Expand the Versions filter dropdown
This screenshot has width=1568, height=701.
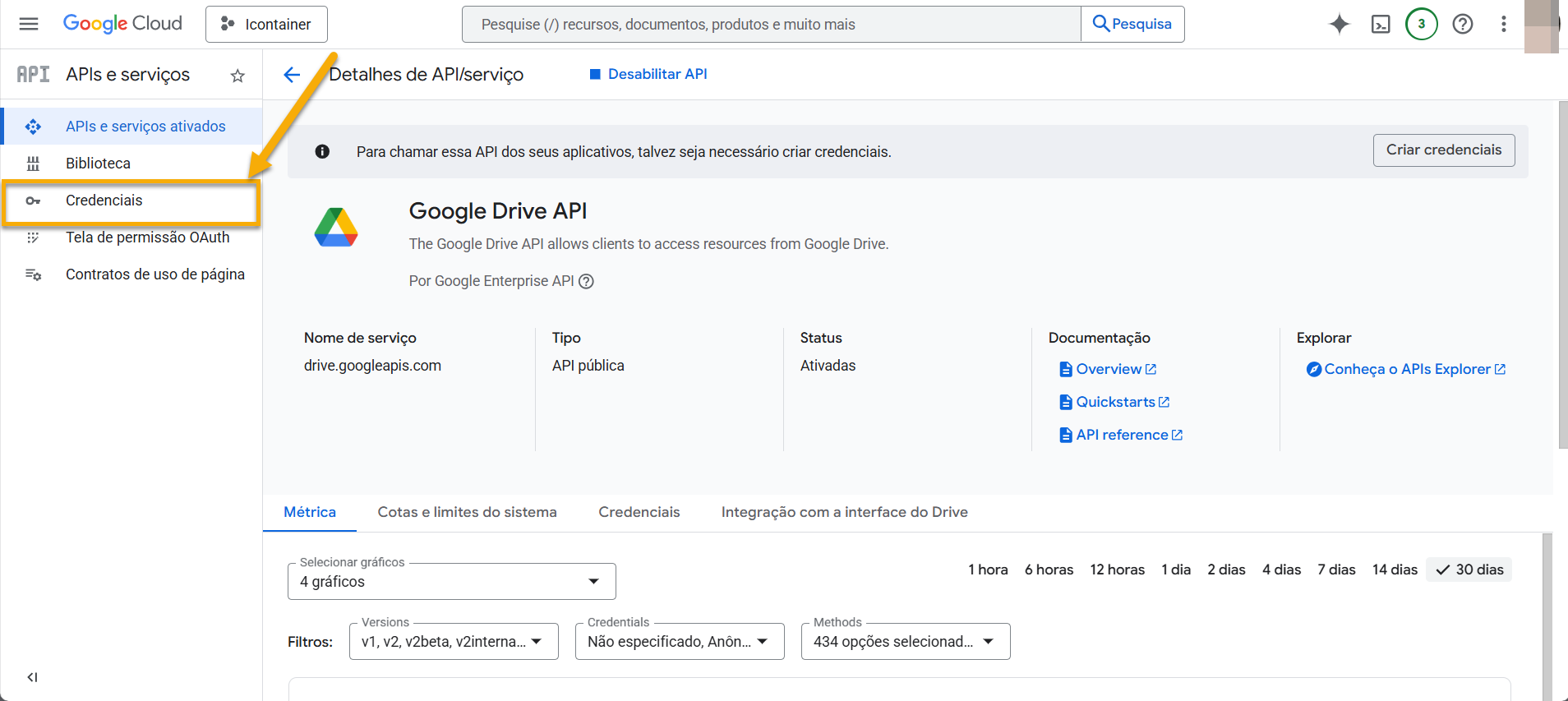(454, 641)
